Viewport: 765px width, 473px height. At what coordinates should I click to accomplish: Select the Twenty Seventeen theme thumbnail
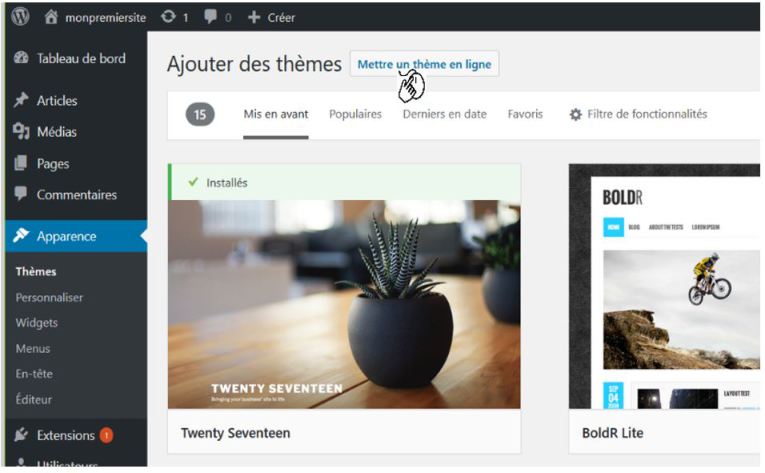click(x=344, y=304)
